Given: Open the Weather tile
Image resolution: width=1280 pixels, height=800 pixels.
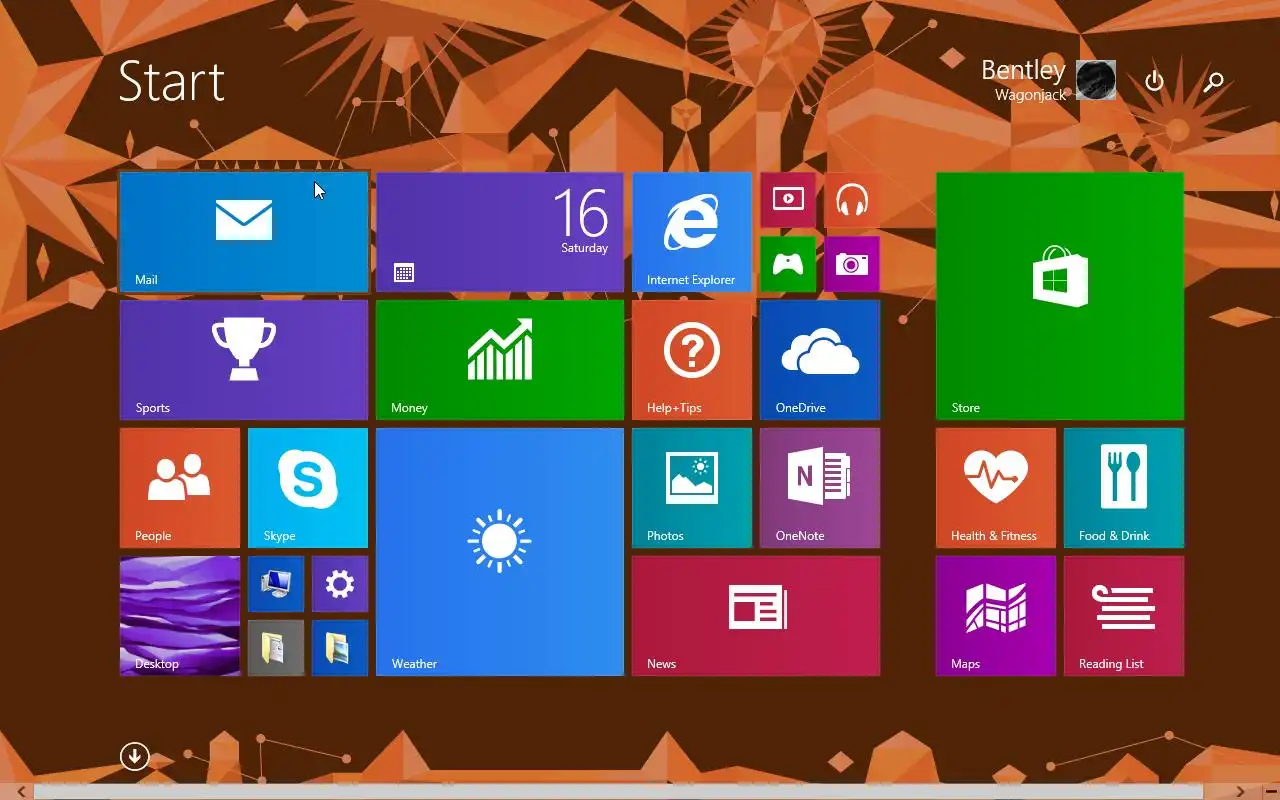Looking at the screenshot, I should coord(500,552).
